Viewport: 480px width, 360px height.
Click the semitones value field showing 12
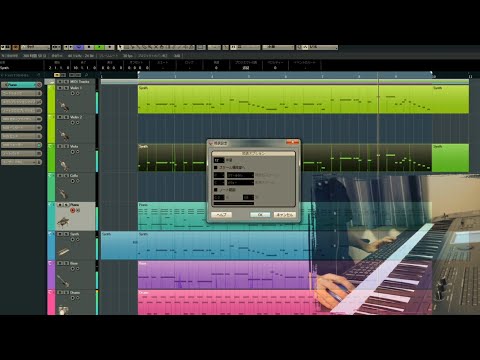tap(219, 160)
